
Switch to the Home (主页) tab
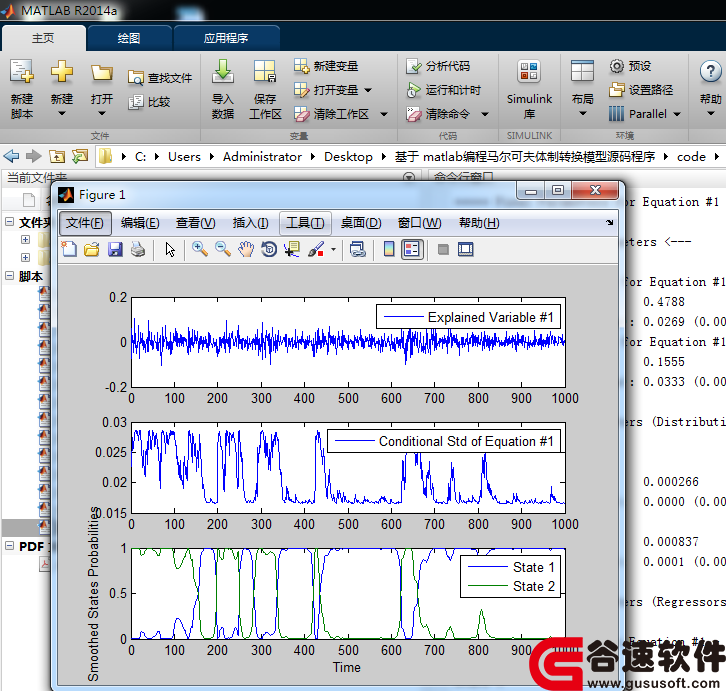pyautogui.click(x=43, y=38)
